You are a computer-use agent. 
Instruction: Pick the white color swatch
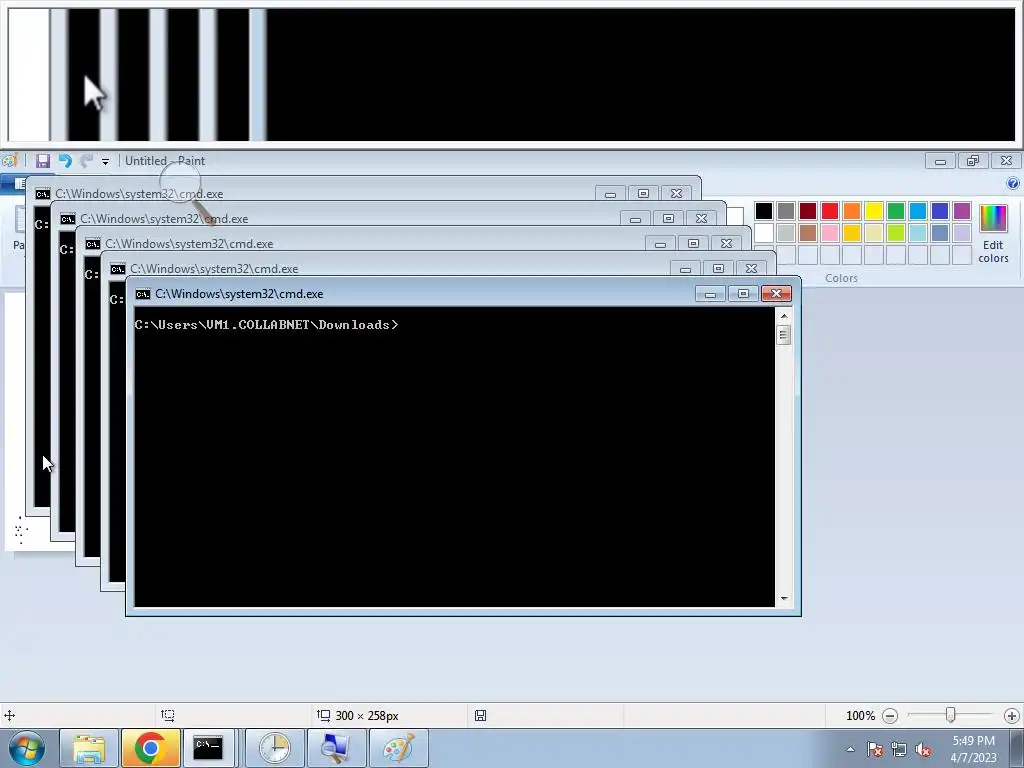click(x=764, y=233)
